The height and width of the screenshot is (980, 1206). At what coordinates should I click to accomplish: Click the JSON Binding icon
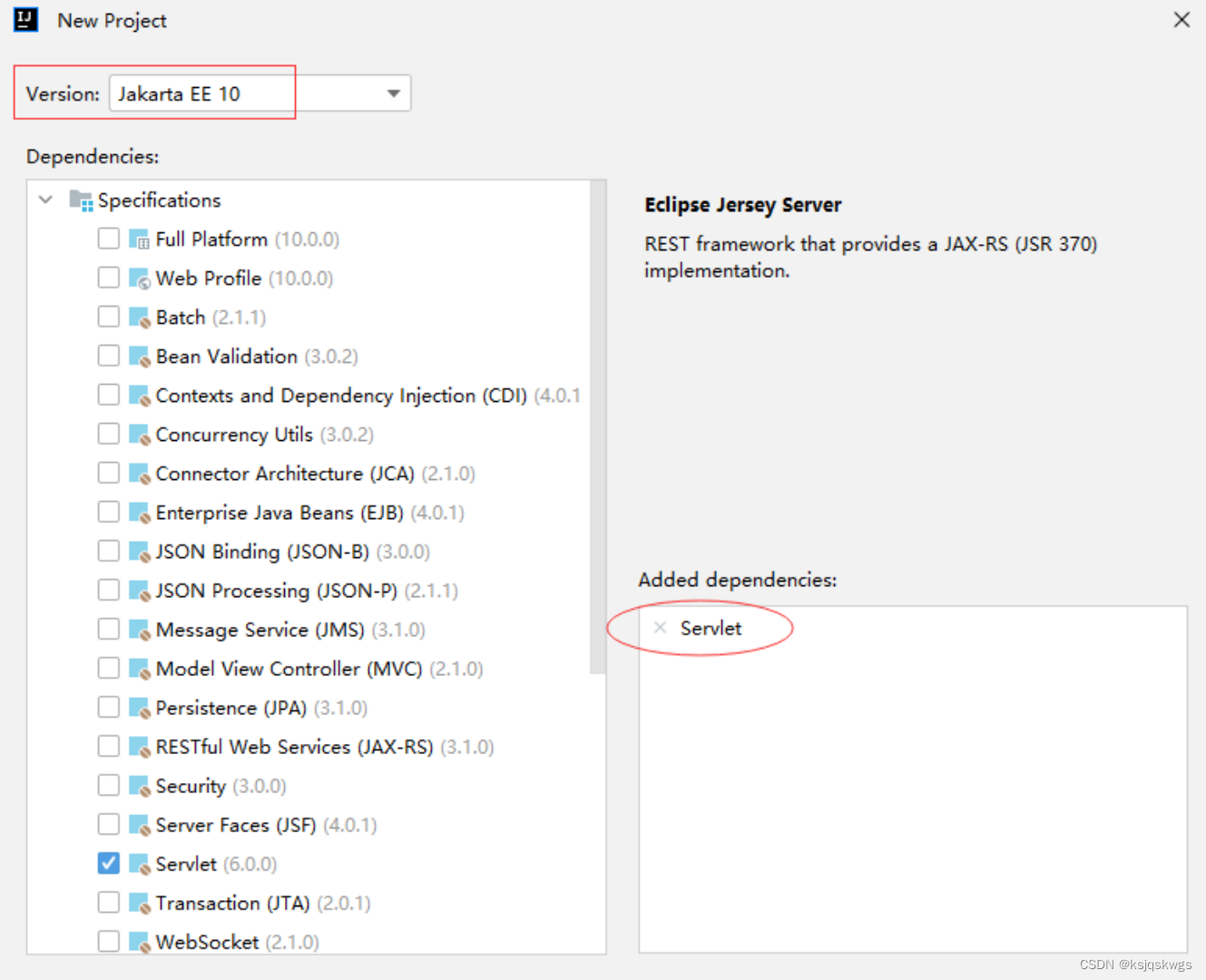coord(139,552)
